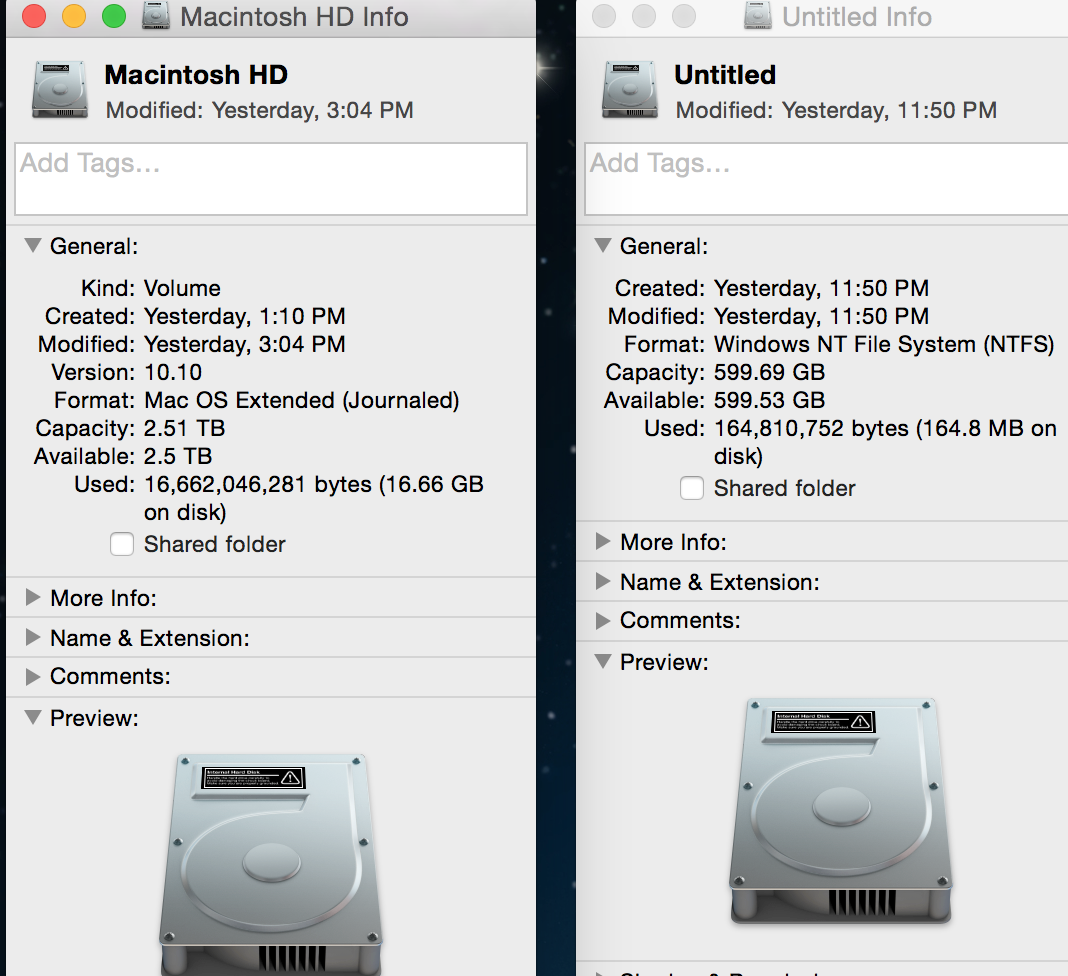Zoom the Macintosh HD Info window
1068x976 pixels.
(x=114, y=16)
